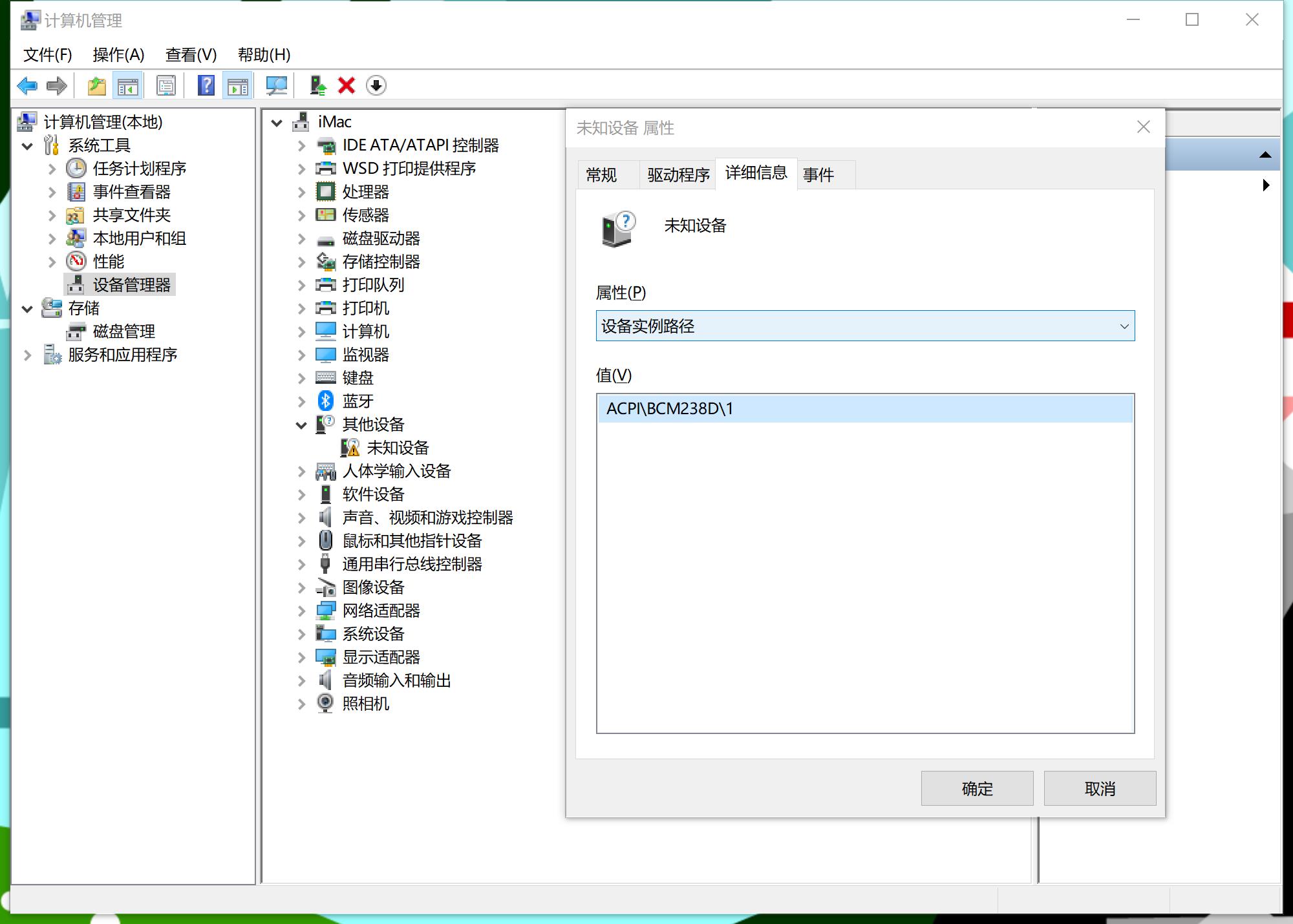
Task: Click the update driver toolbar icon
Action: [x=318, y=85]
